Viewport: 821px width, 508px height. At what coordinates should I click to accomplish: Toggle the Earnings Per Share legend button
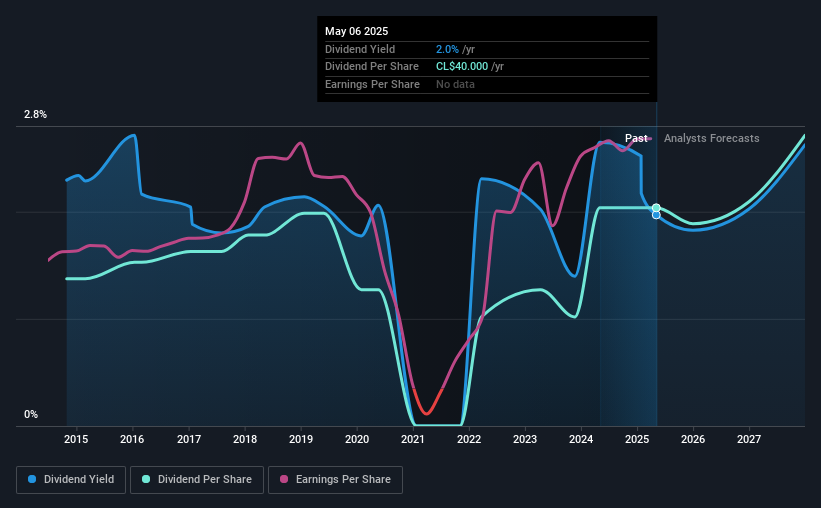click(x=335, y=480)
